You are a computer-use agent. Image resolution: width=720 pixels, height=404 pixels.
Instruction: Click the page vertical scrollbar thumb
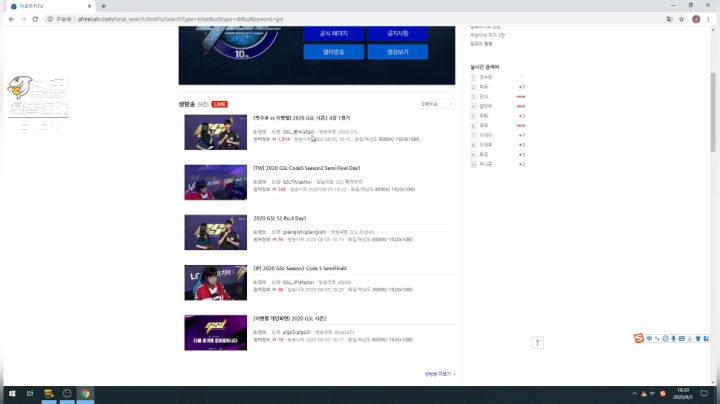(x=713, y=112)
